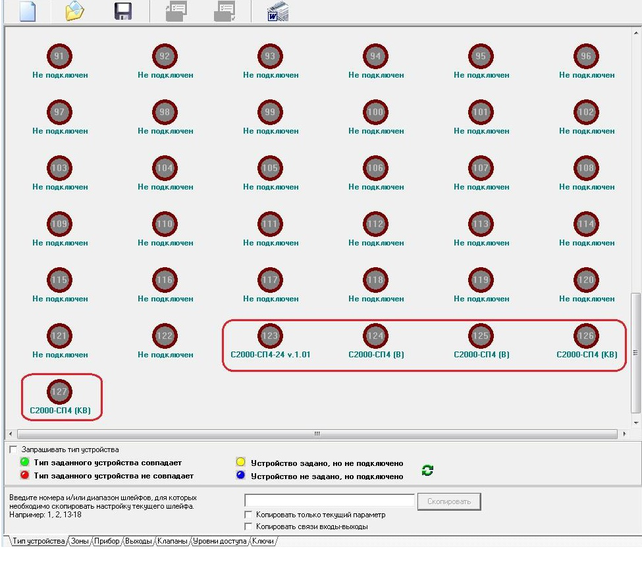Click 'Не подключен' label under device 122
Viewport: 642px width, 564px height.
tap(165, 355)
